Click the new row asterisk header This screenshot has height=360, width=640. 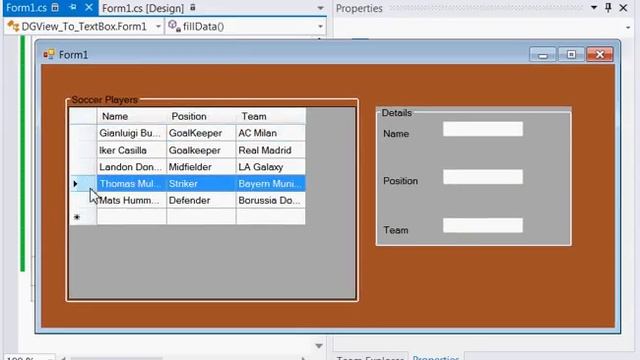[83, 217]
